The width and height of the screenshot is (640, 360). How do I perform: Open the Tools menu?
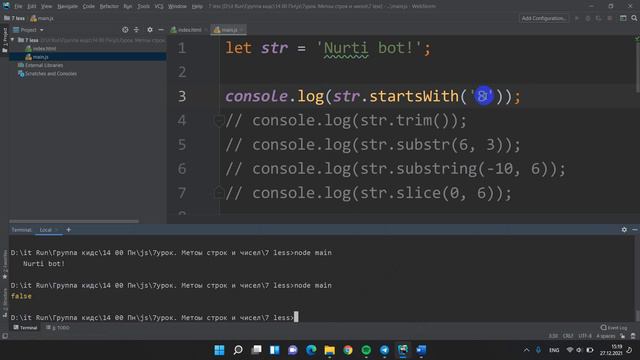[x=143, y=6]
